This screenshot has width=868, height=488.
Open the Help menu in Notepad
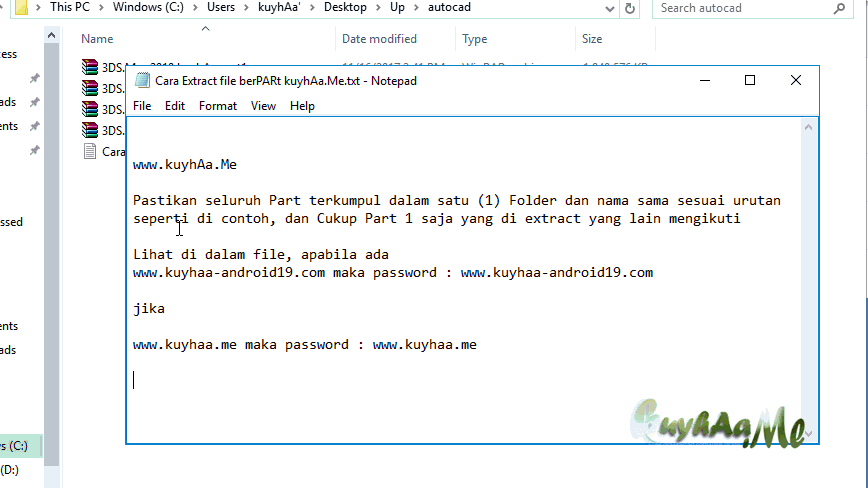point(302,106)
